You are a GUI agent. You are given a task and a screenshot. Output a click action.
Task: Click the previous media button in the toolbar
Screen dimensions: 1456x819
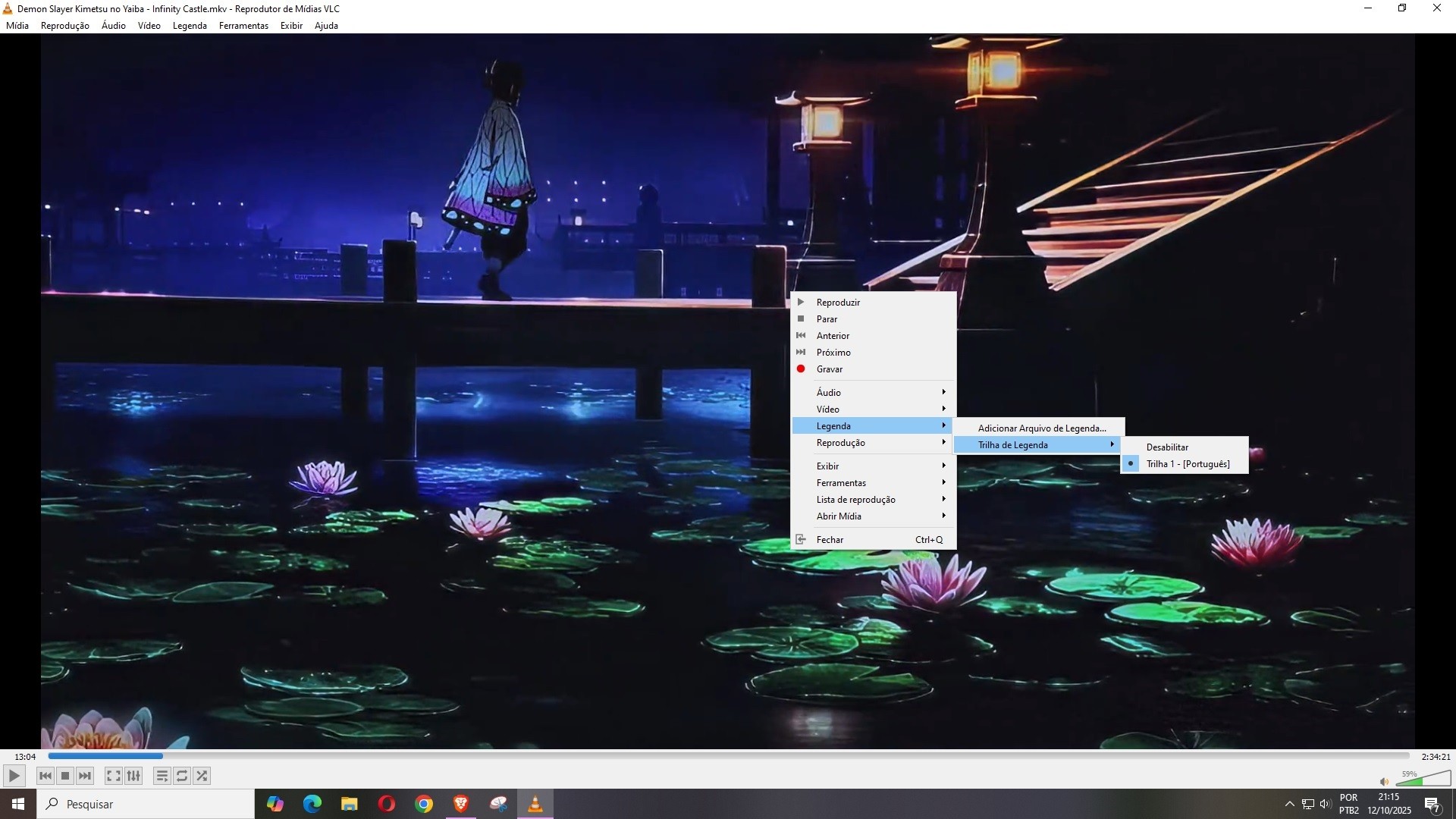[45, 776]
